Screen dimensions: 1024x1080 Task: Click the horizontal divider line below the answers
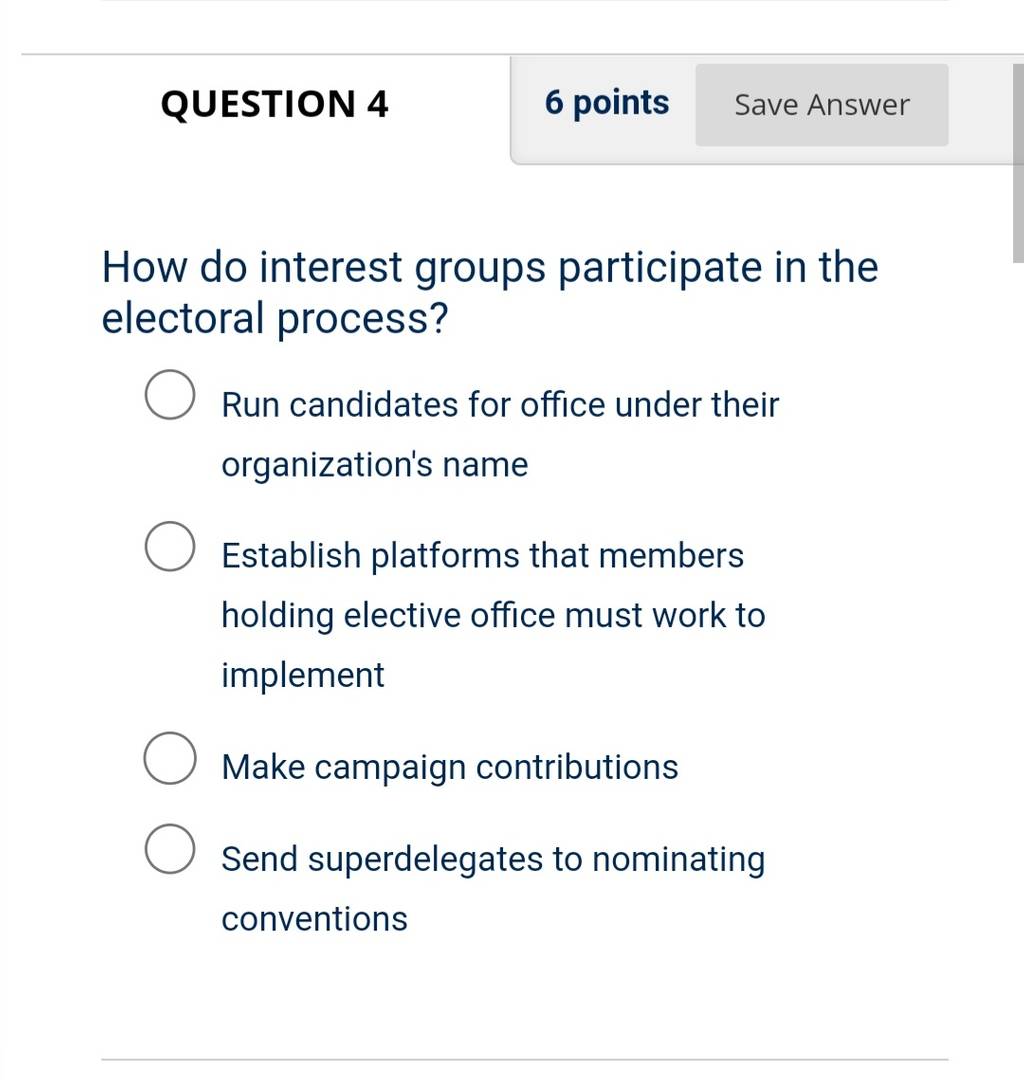pos(525,1059)
